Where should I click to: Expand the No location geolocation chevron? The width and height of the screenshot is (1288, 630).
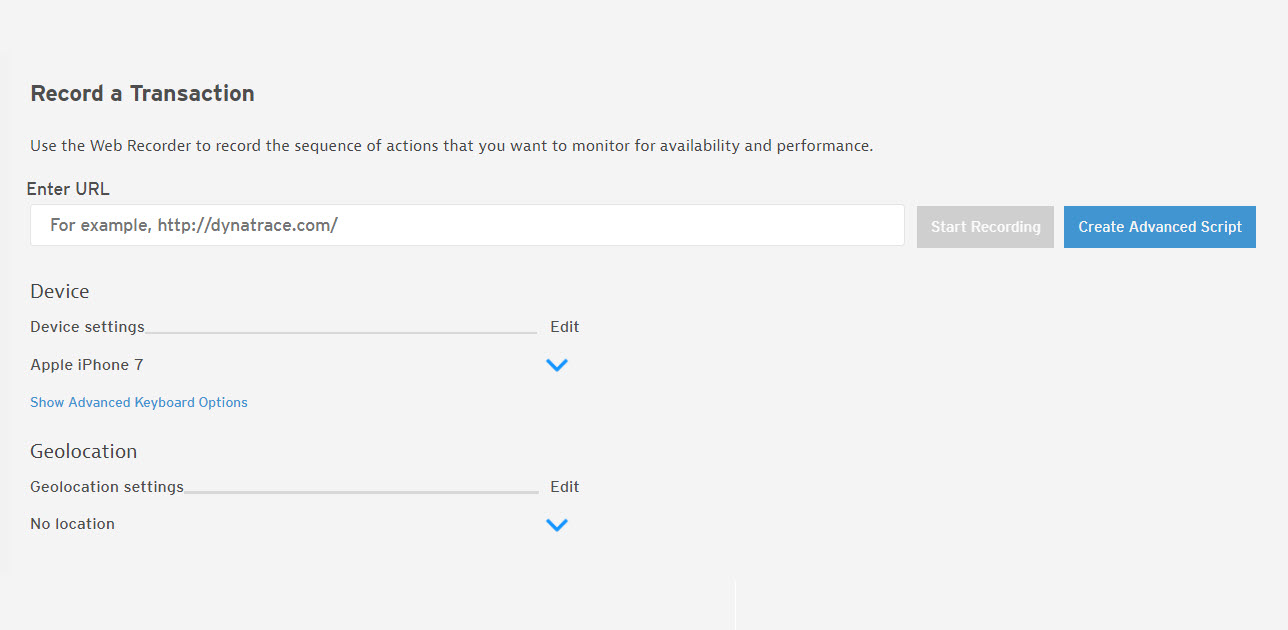[x=557, y=524]
